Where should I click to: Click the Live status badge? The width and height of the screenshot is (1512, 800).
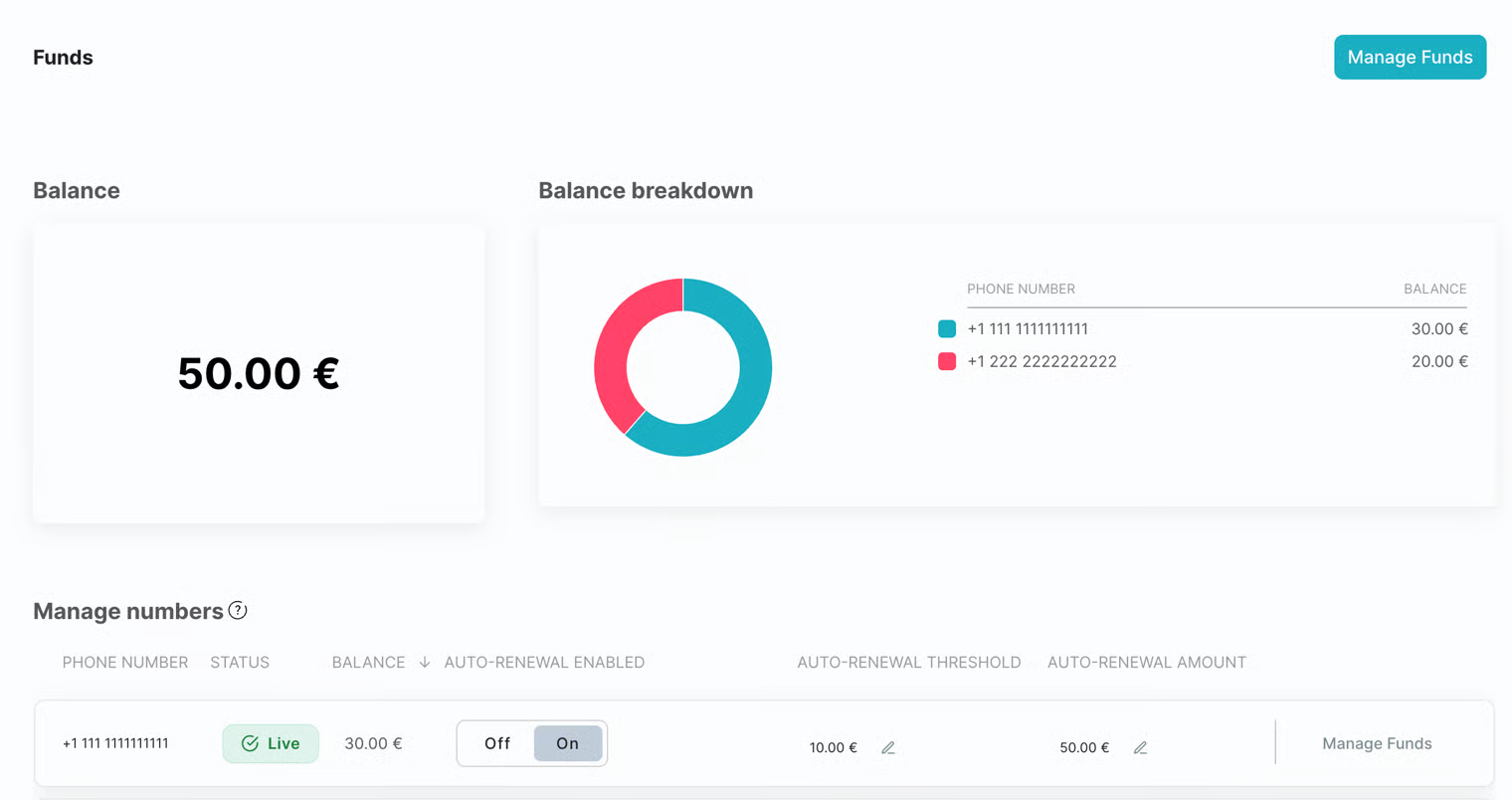point(271,743)
